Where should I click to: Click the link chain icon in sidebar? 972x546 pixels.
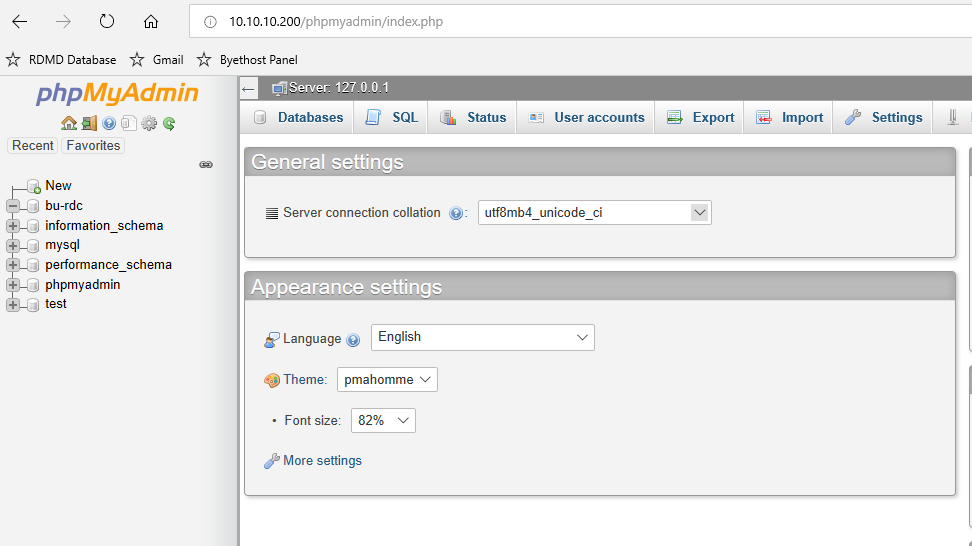(x=206, y=164)
